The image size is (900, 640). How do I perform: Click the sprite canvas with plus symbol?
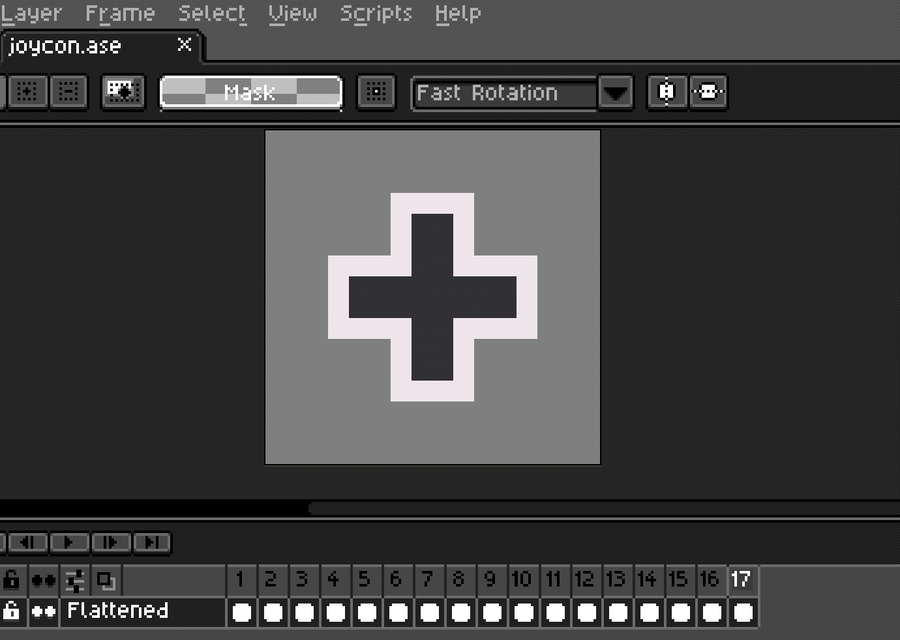(x=432, y=297)
